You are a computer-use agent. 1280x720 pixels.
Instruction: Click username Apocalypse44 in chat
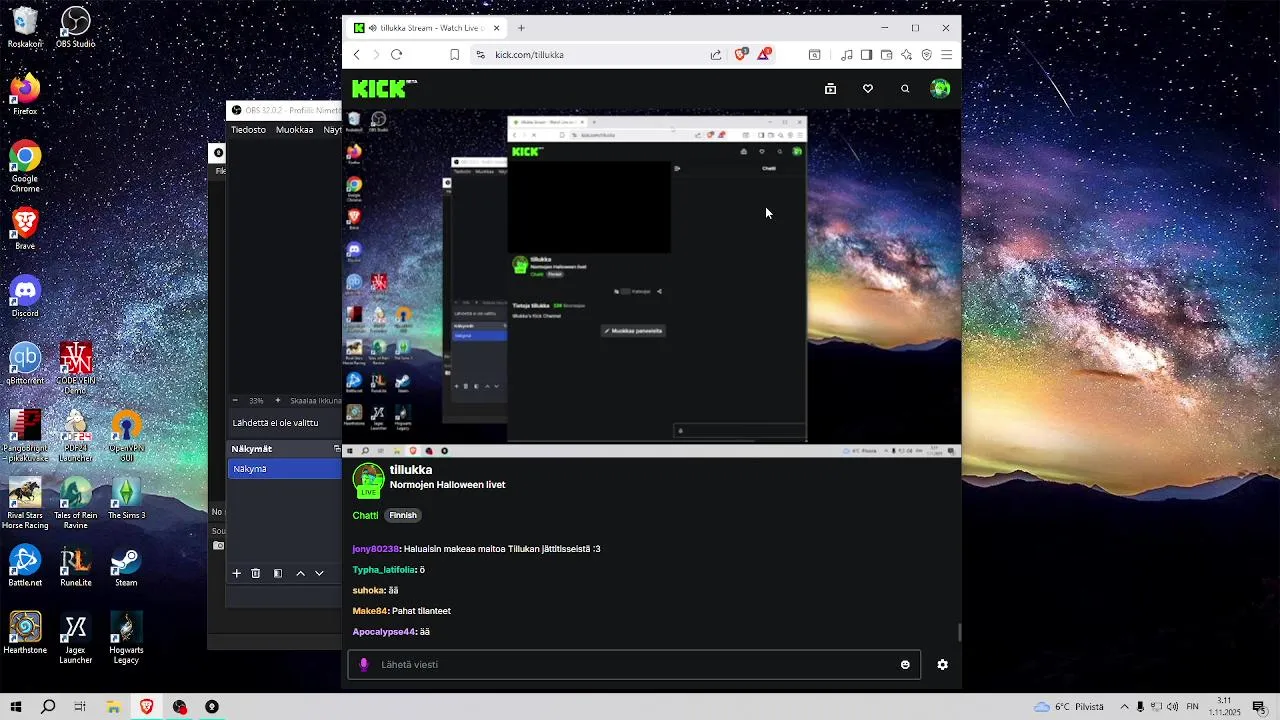pos(384,632)
